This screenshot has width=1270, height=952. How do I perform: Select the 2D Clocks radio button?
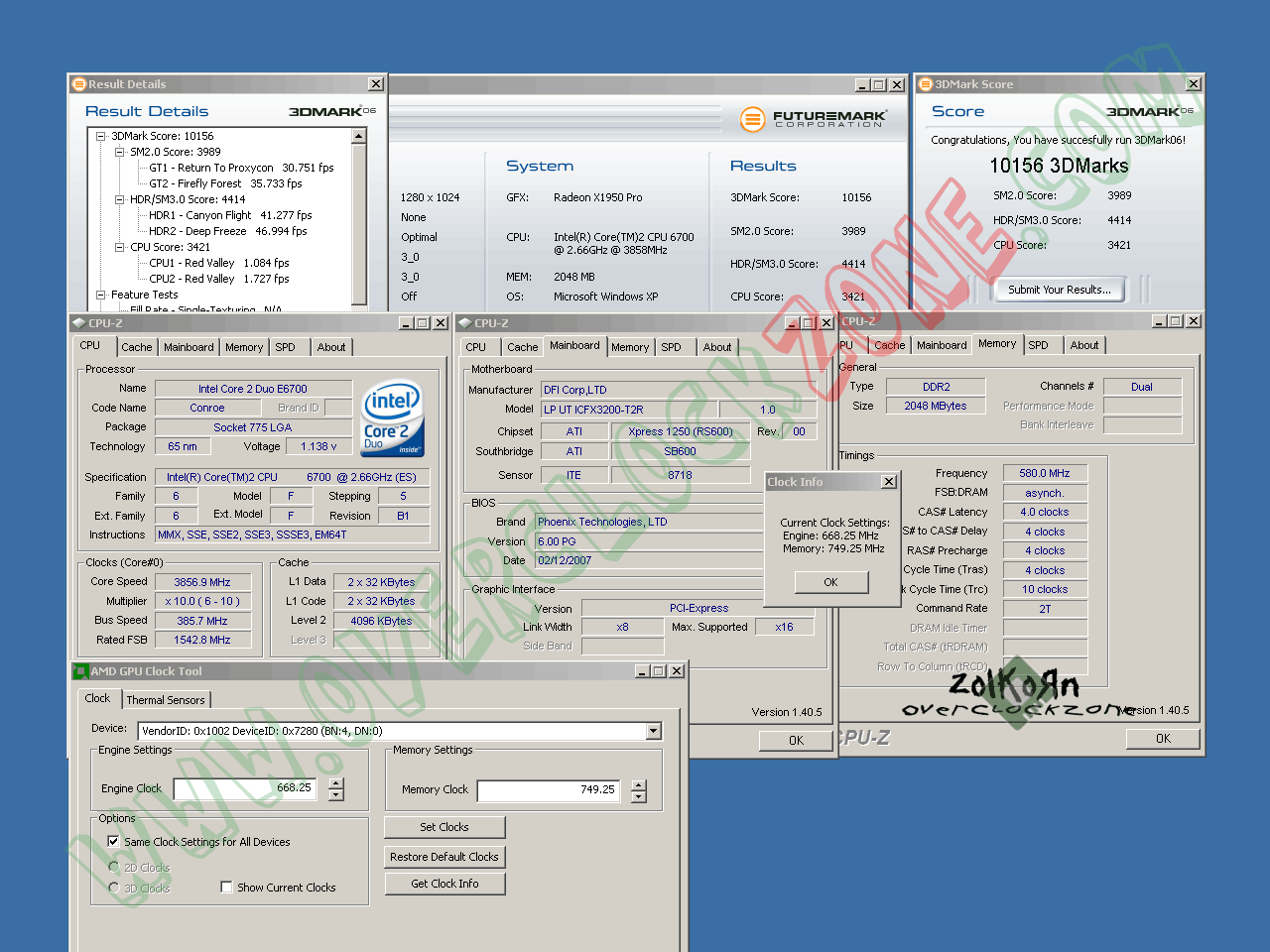tap(114, 868)
